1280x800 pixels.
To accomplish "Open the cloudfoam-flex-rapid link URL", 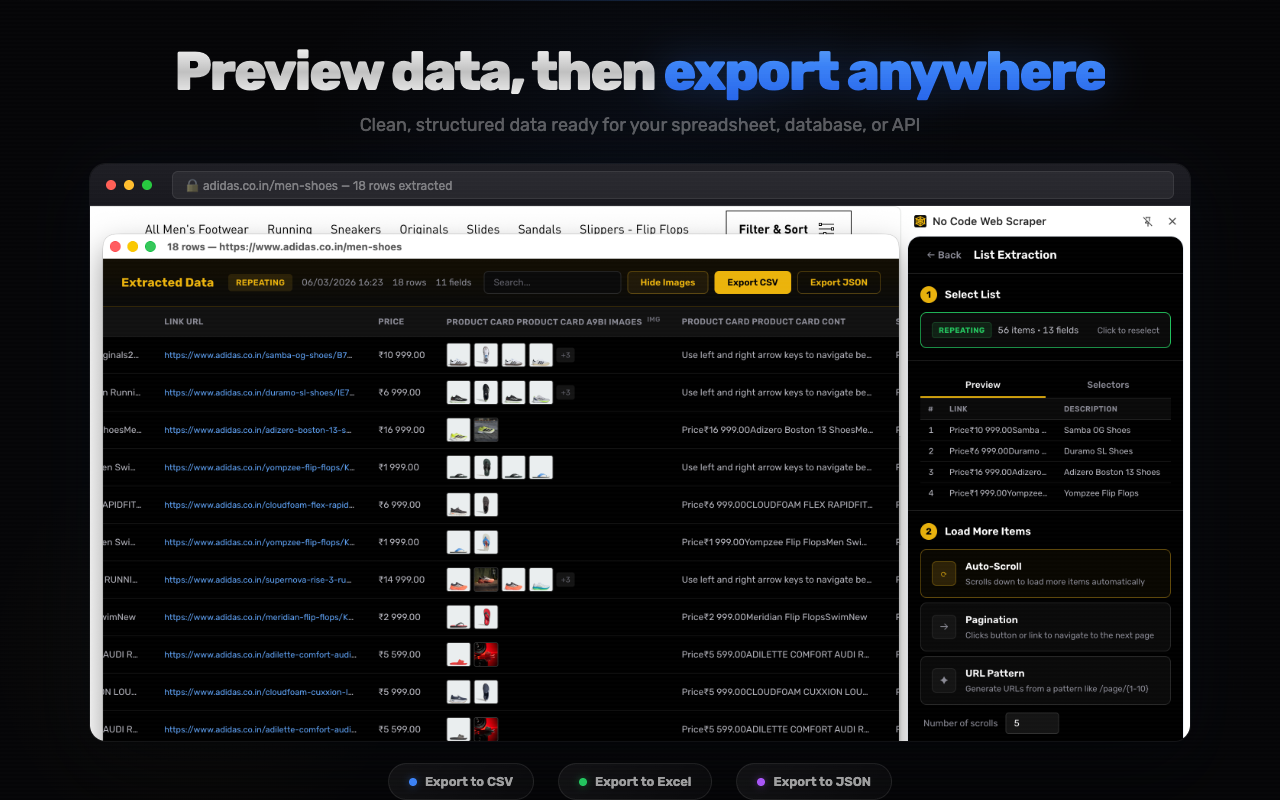I will pyautogui.click(x=259, y=505).
